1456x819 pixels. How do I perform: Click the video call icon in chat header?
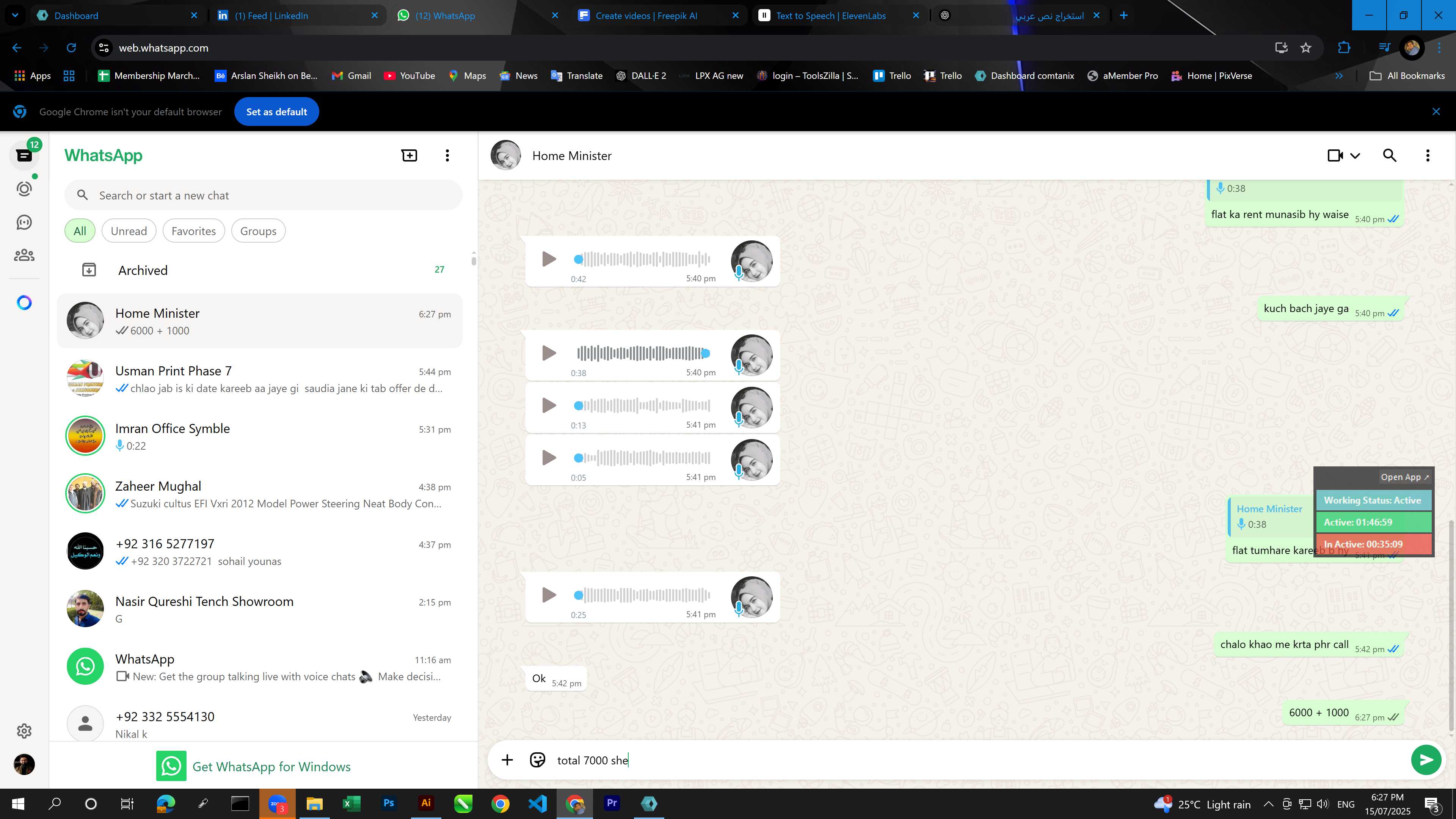1335,155
